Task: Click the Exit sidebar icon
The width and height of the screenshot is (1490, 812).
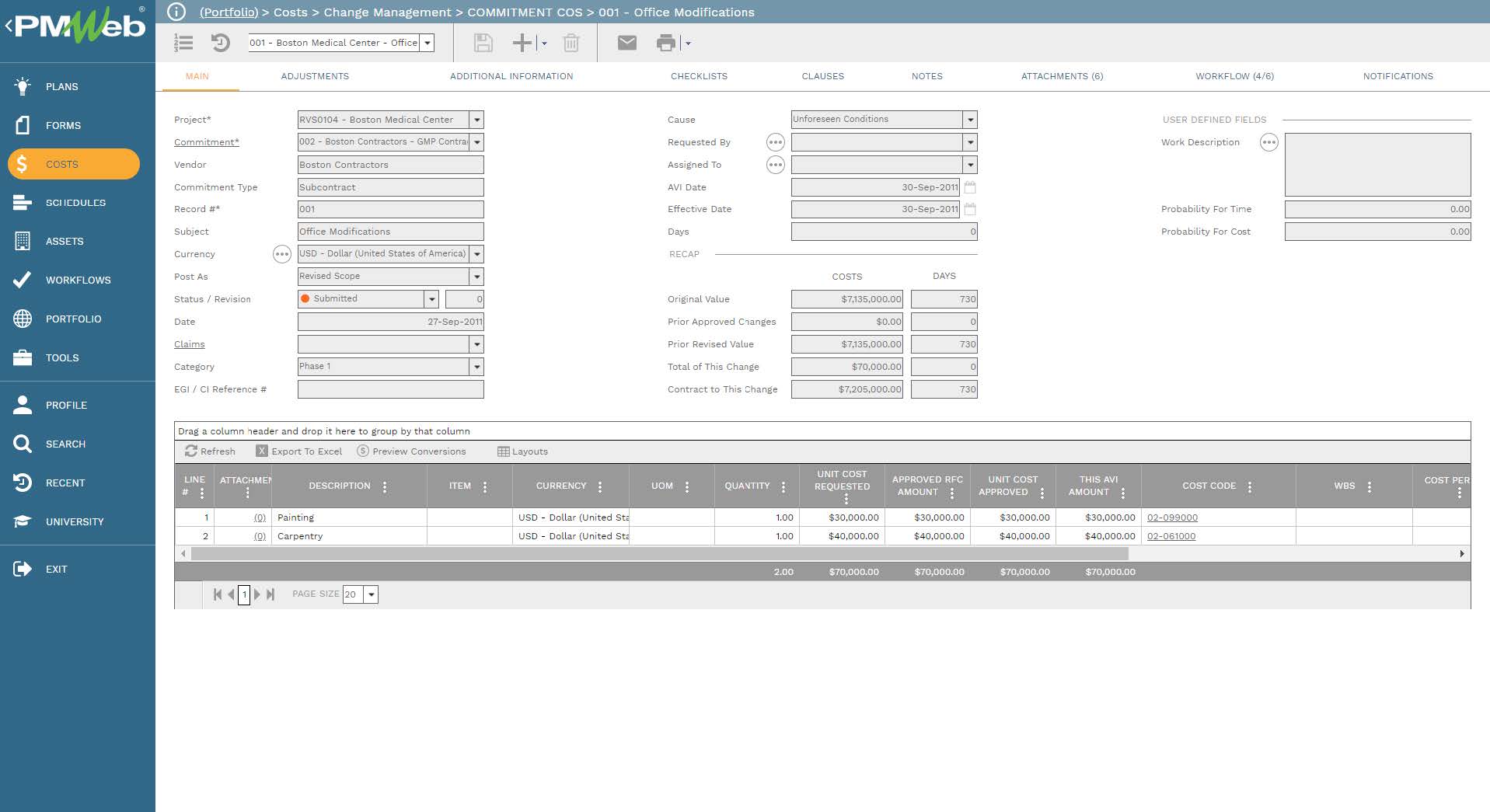Action: (23, 569)
